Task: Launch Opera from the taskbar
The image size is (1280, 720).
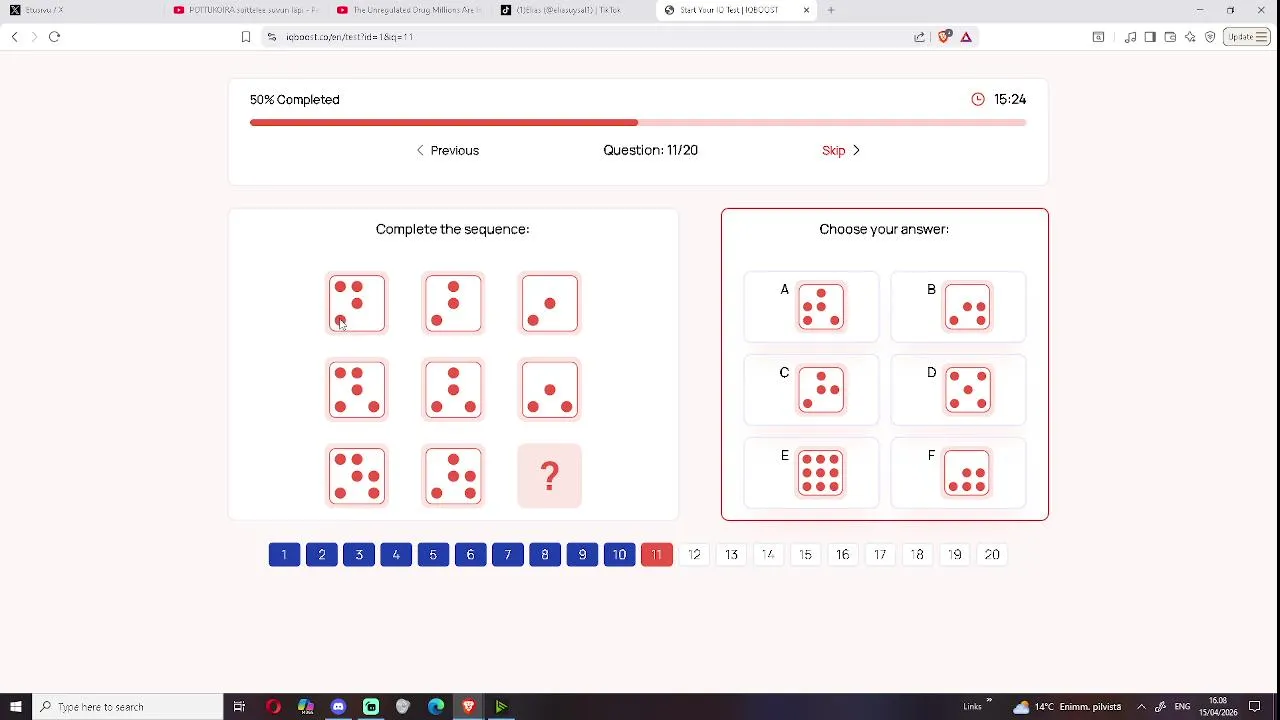Action: pyautogui.click(x=273, y=707)
